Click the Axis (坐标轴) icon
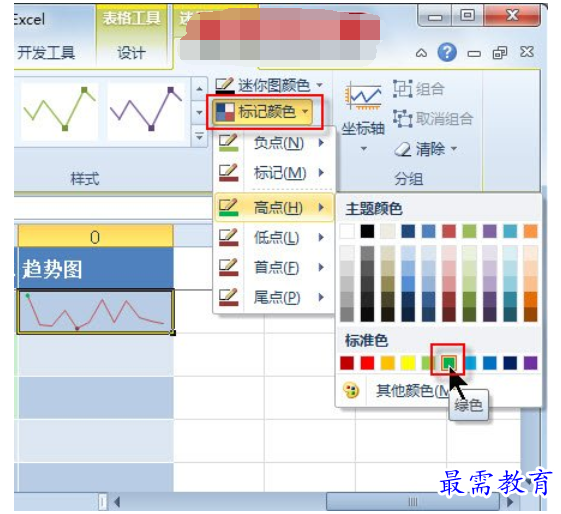Screen dimensions: 561x514 [x=363, y=96]
